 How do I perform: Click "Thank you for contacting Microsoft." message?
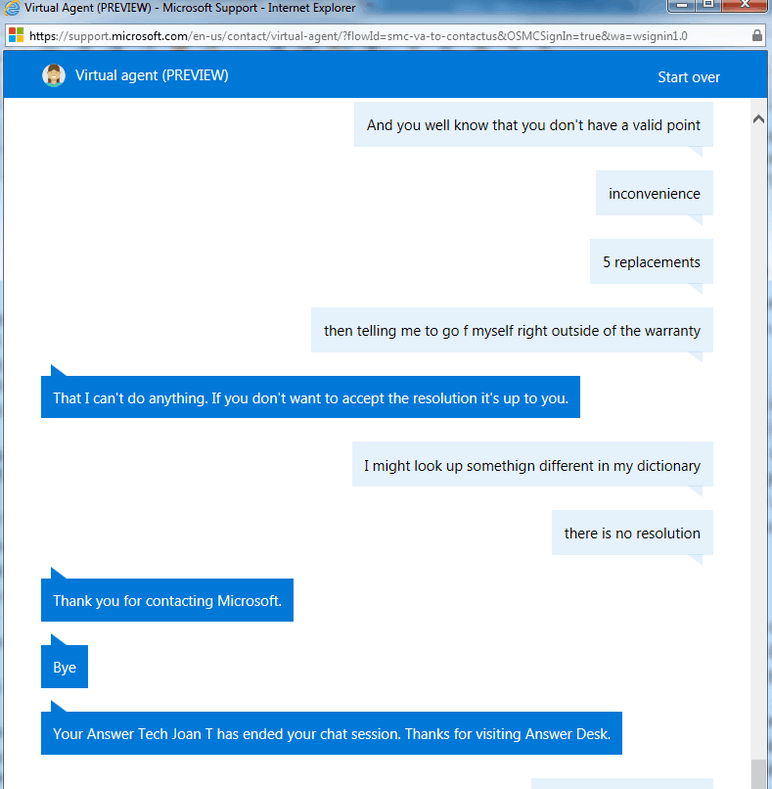click(x=167, y=601)
